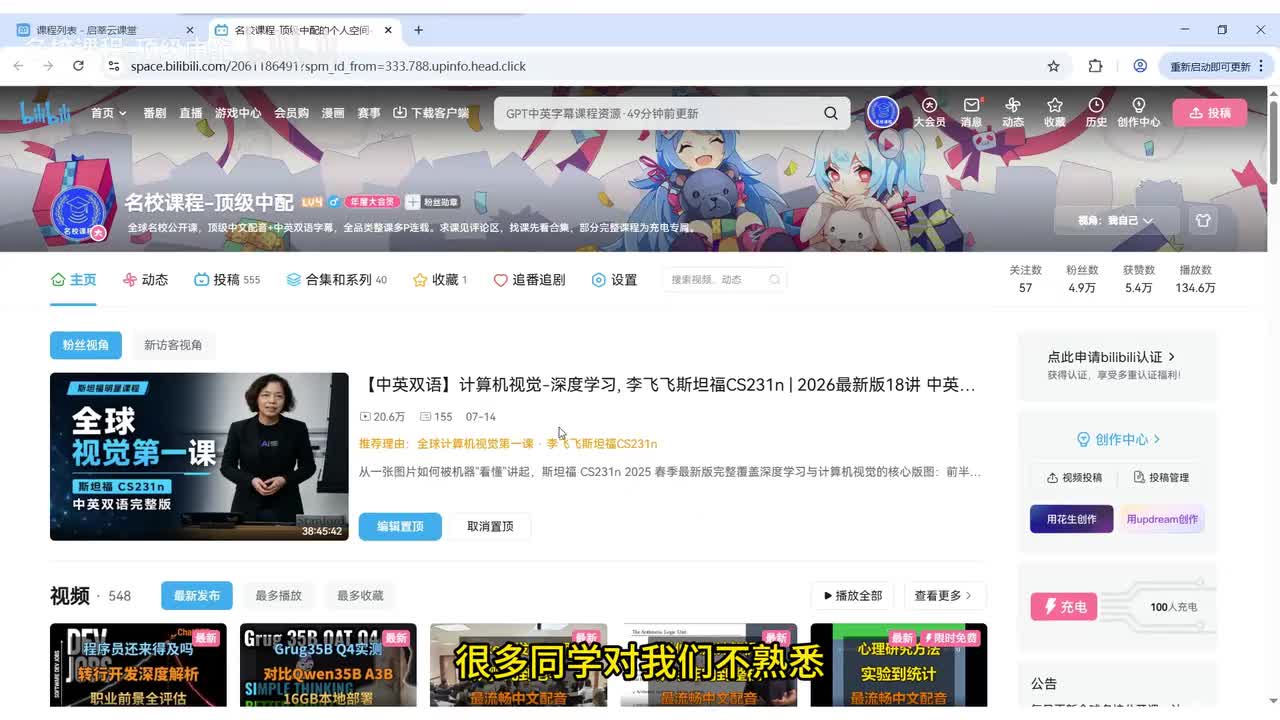Open 动态 feed icon in top bar
Screen dimensions: 1280x720
tap(1013, 112)
